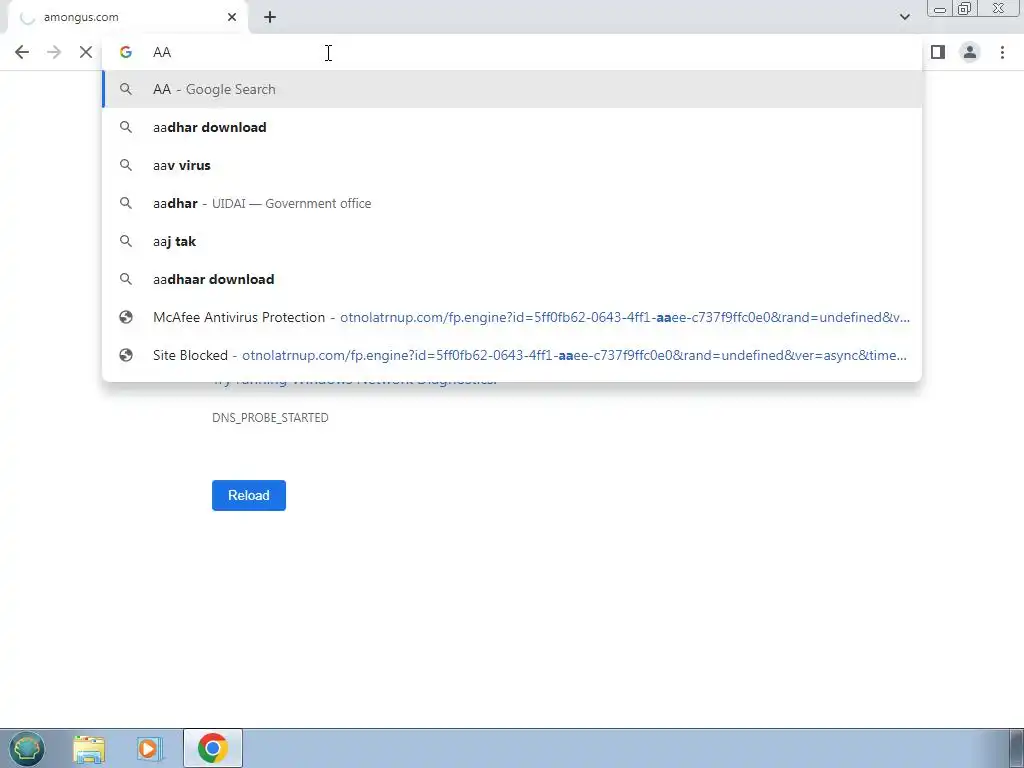1024x768 pixels.
Task: Click the address bar text AA
Action: tap(162, 52)
